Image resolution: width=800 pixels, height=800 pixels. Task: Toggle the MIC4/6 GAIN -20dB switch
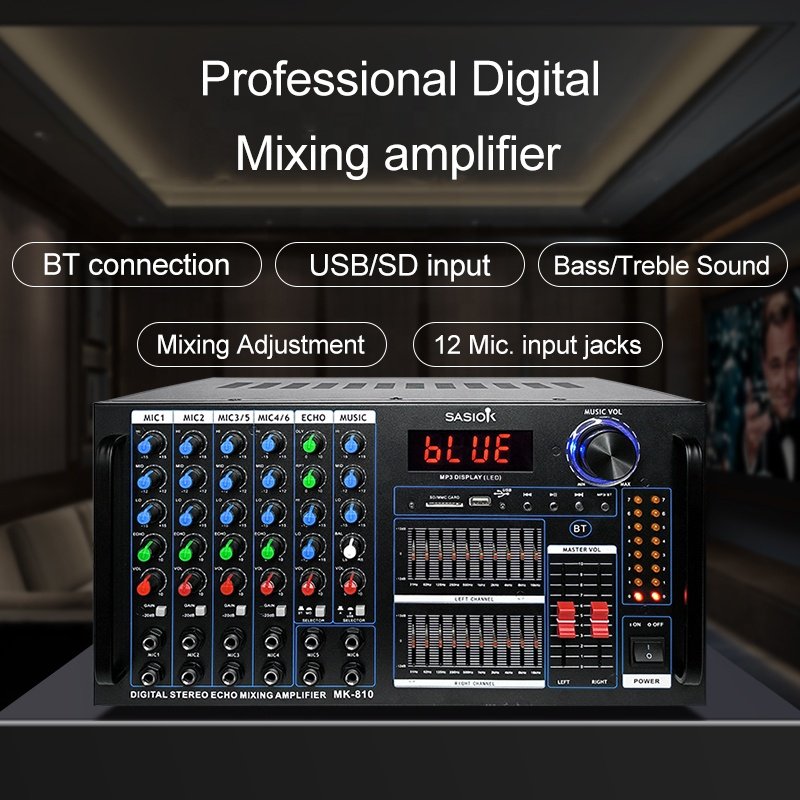point(281,611)
